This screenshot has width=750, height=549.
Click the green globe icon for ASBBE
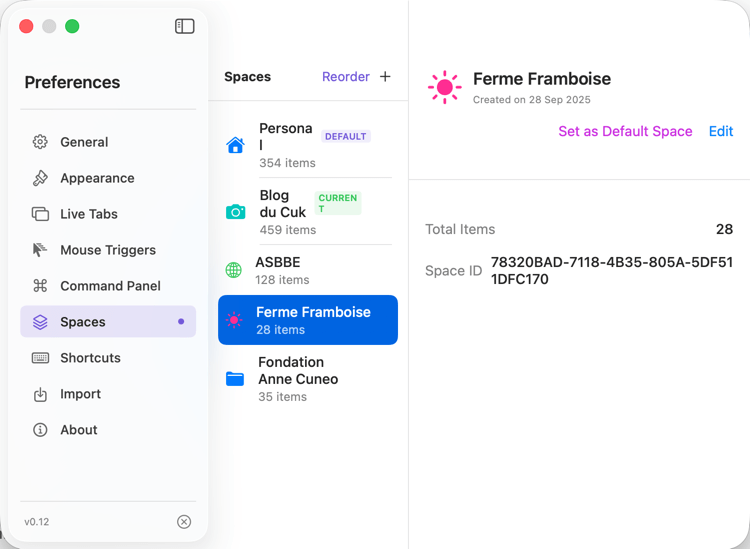pos(234,270)
